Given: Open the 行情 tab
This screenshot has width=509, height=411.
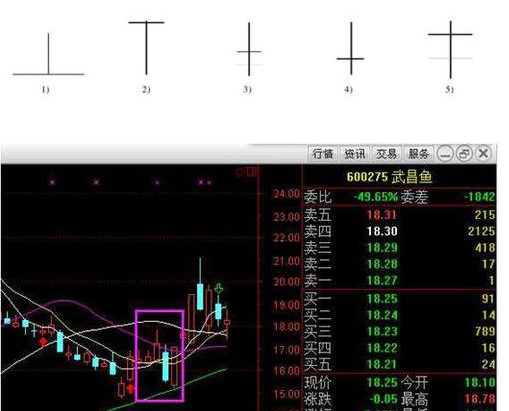Looking at the screenshot, I should click(323, 154).
